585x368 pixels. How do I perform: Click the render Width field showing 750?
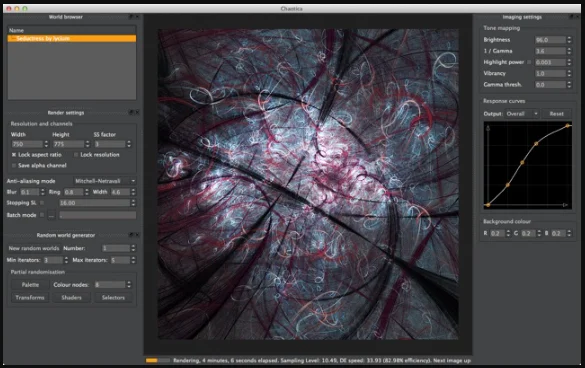pos(27,144)
